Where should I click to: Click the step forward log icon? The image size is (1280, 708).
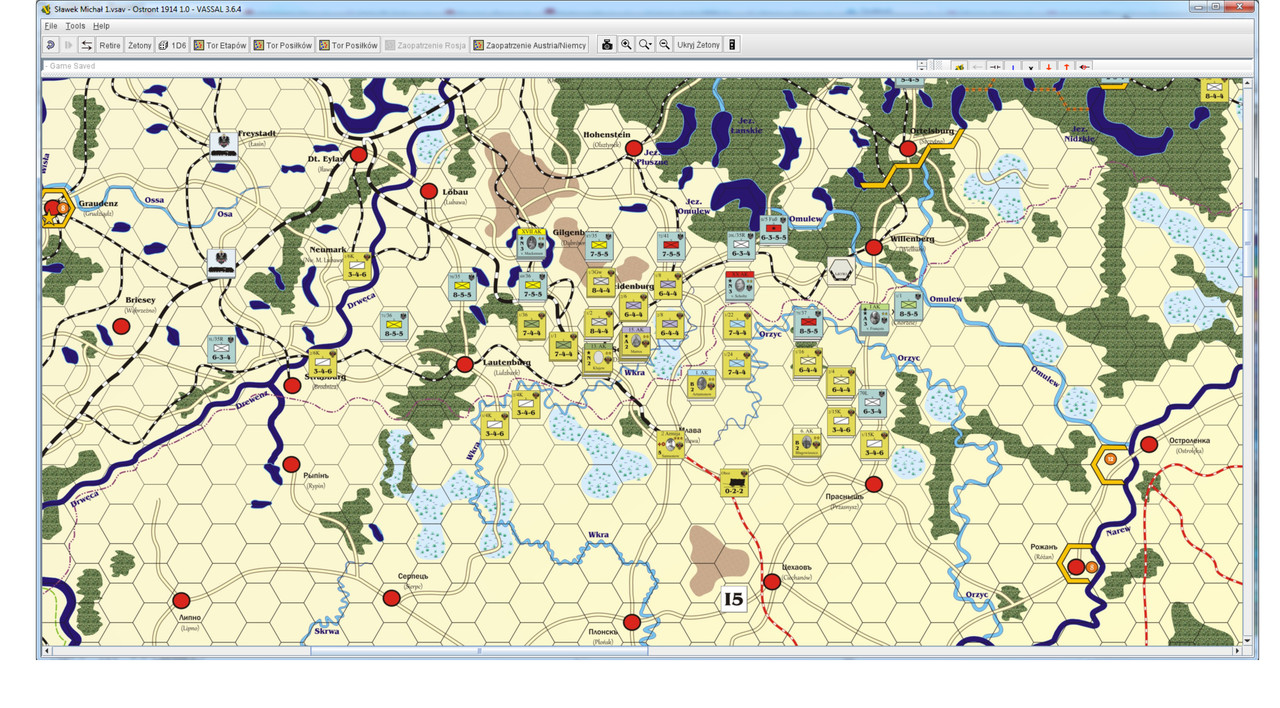(69, 45)
